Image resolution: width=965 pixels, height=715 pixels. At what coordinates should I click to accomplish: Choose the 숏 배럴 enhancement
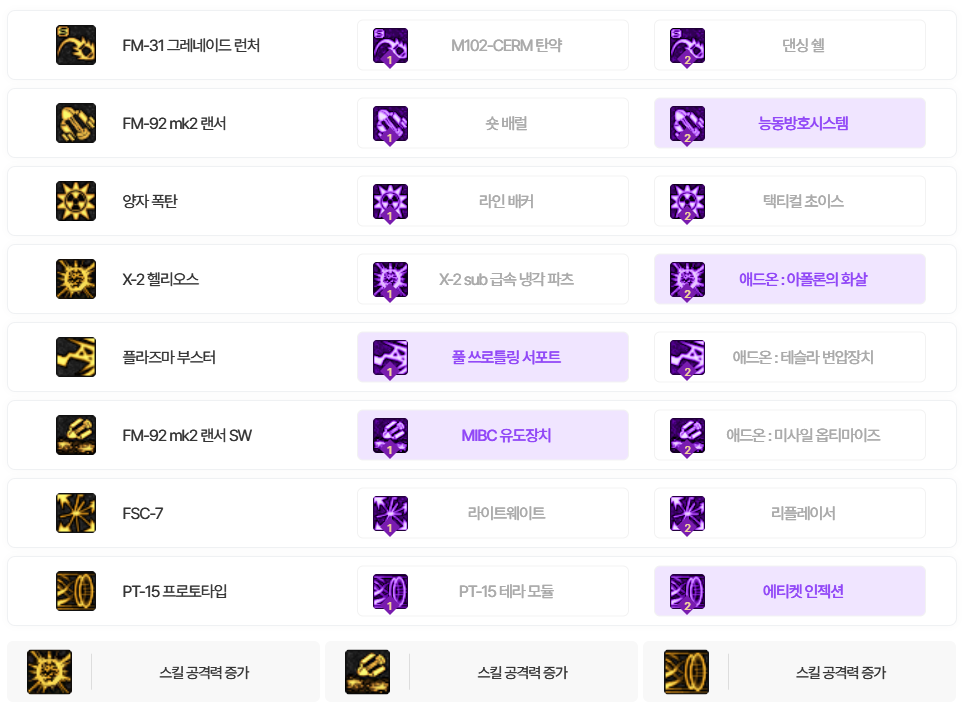pyautogui.click(x=493, y=123)
